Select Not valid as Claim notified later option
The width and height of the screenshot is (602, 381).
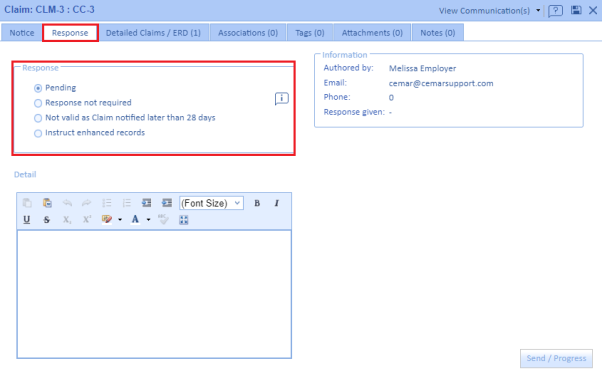(38, 118)
